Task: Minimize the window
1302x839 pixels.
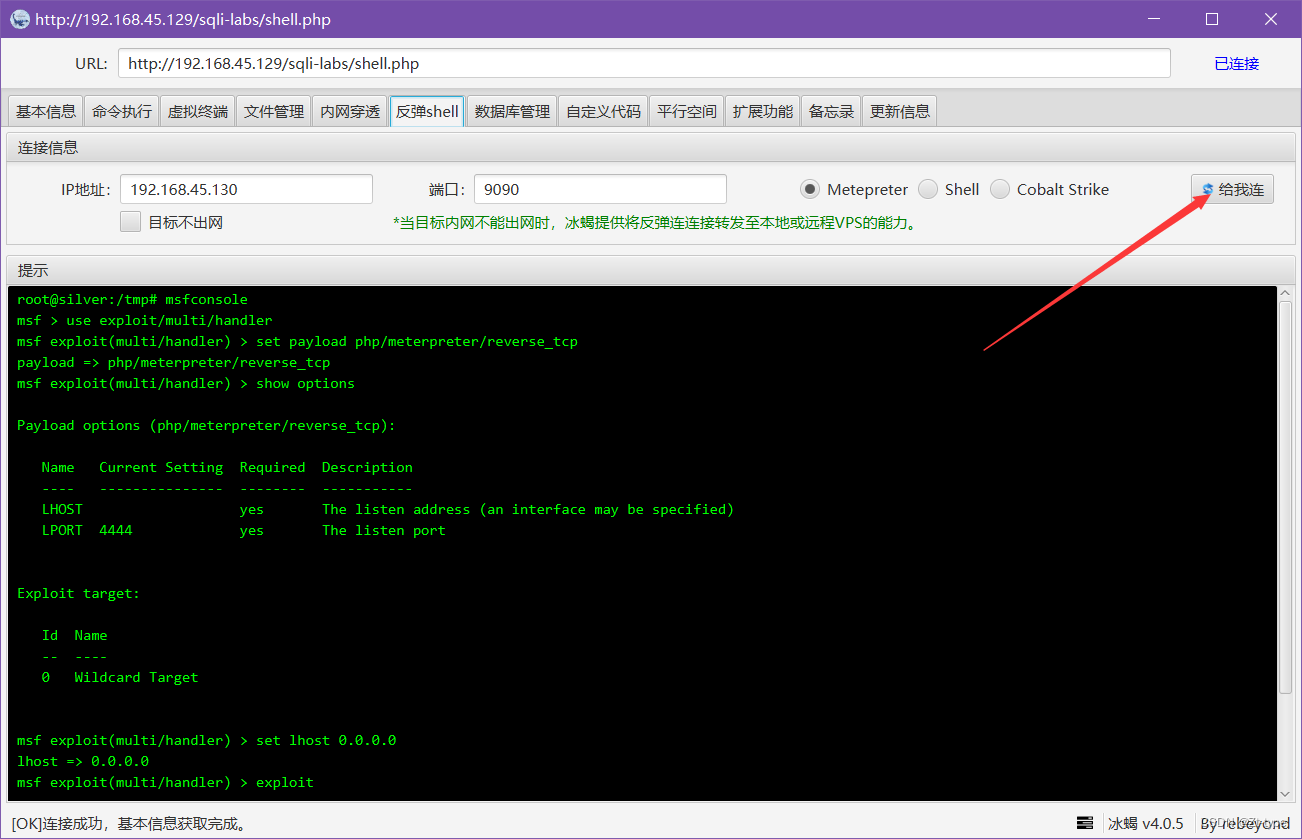Action: (1152, 19)
